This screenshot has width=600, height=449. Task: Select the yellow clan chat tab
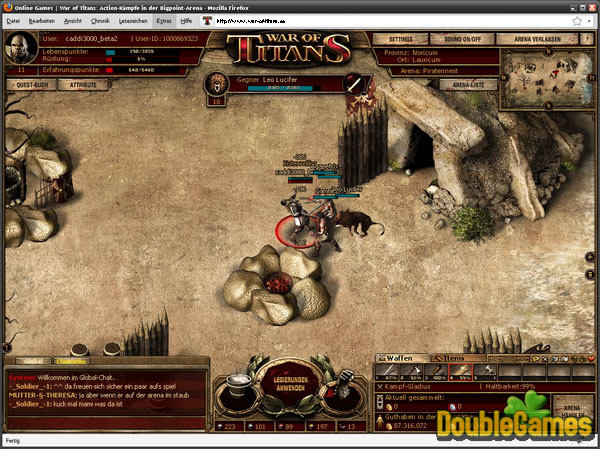click(x=72, y=361)
